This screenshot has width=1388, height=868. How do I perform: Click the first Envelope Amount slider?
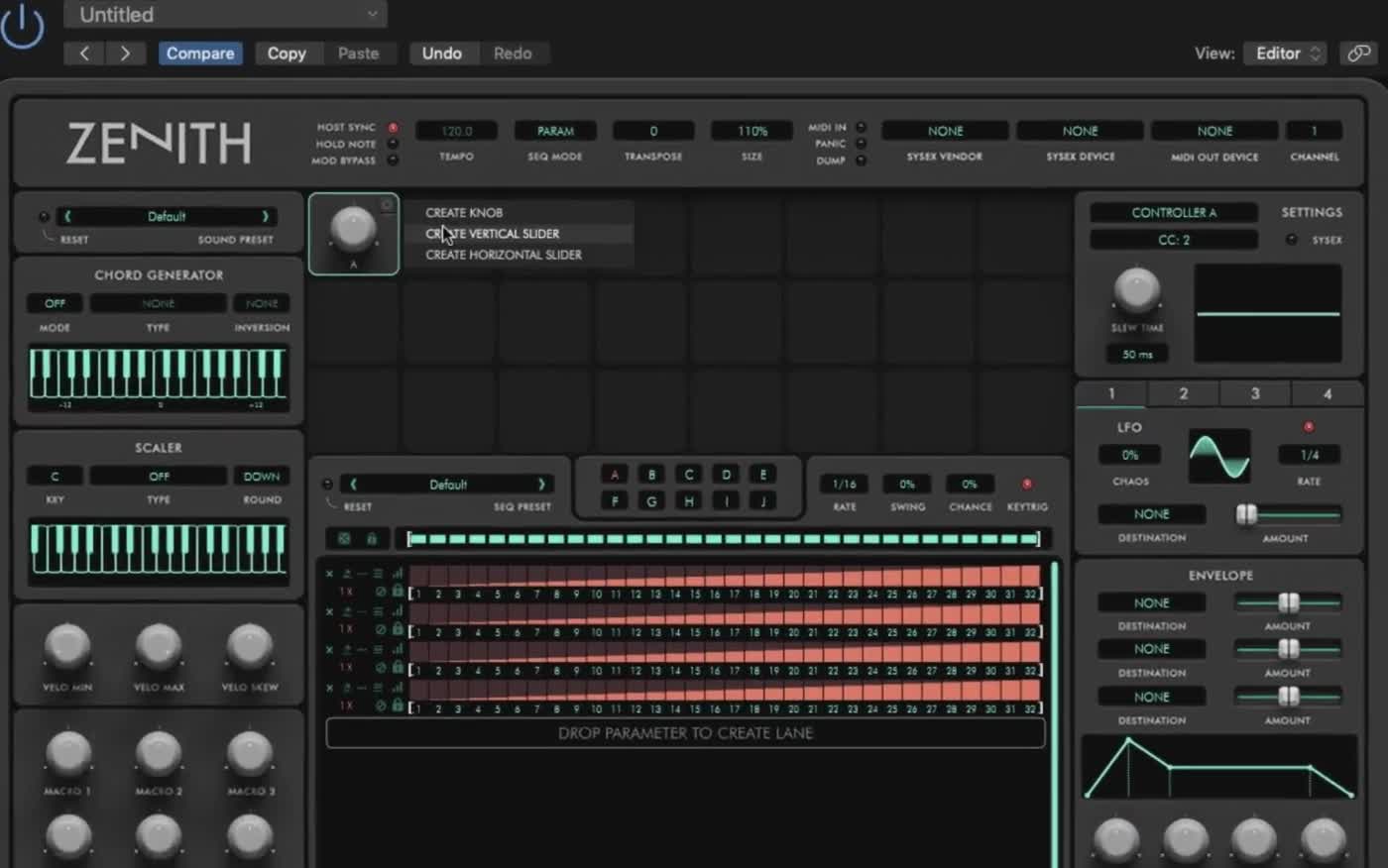(1288, 602)
